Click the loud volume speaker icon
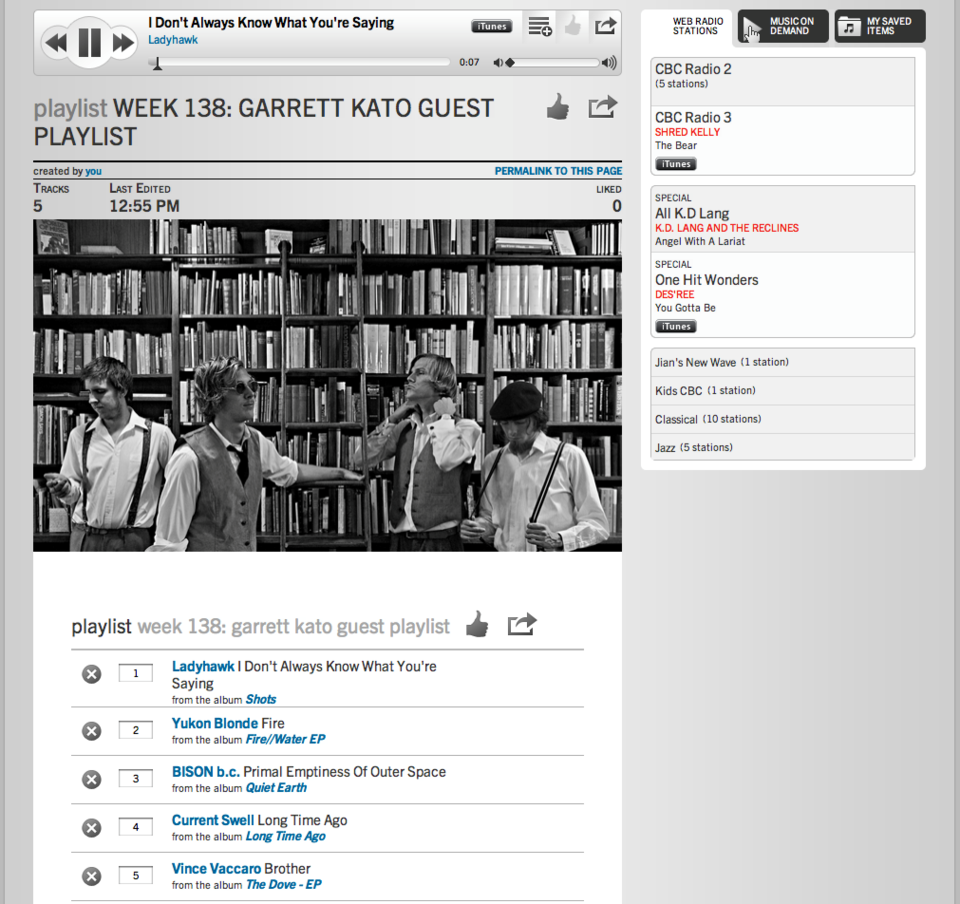Viewport: 960px width, 904px height. (609, 62)
